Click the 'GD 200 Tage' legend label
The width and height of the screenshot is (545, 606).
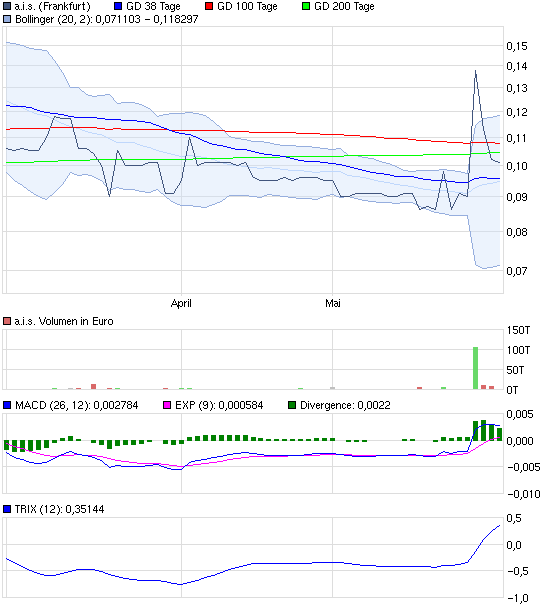[x=344, y=7]
